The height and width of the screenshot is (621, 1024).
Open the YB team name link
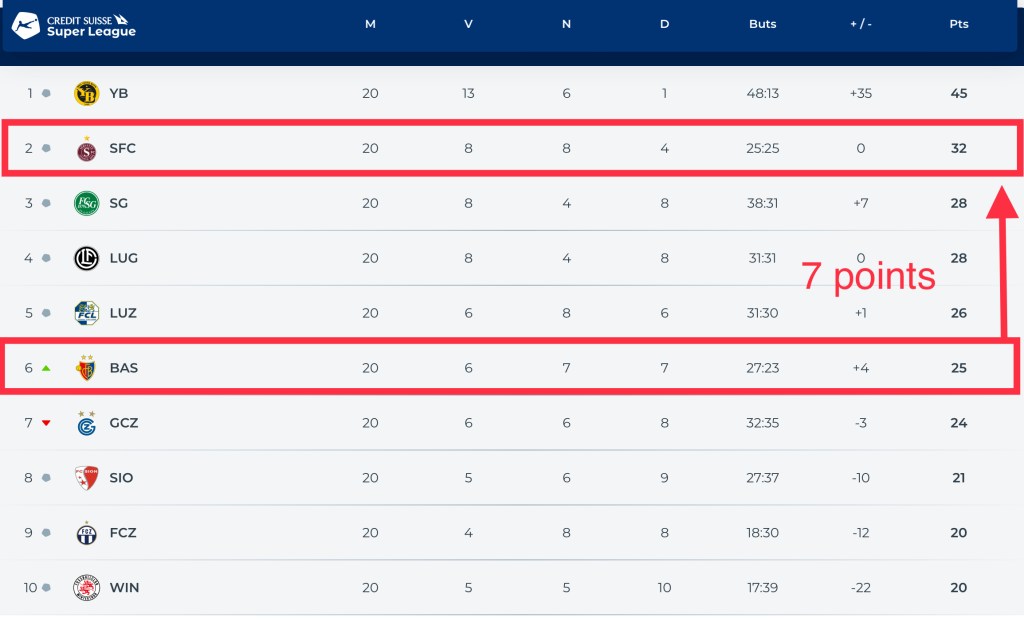point(119,94)
